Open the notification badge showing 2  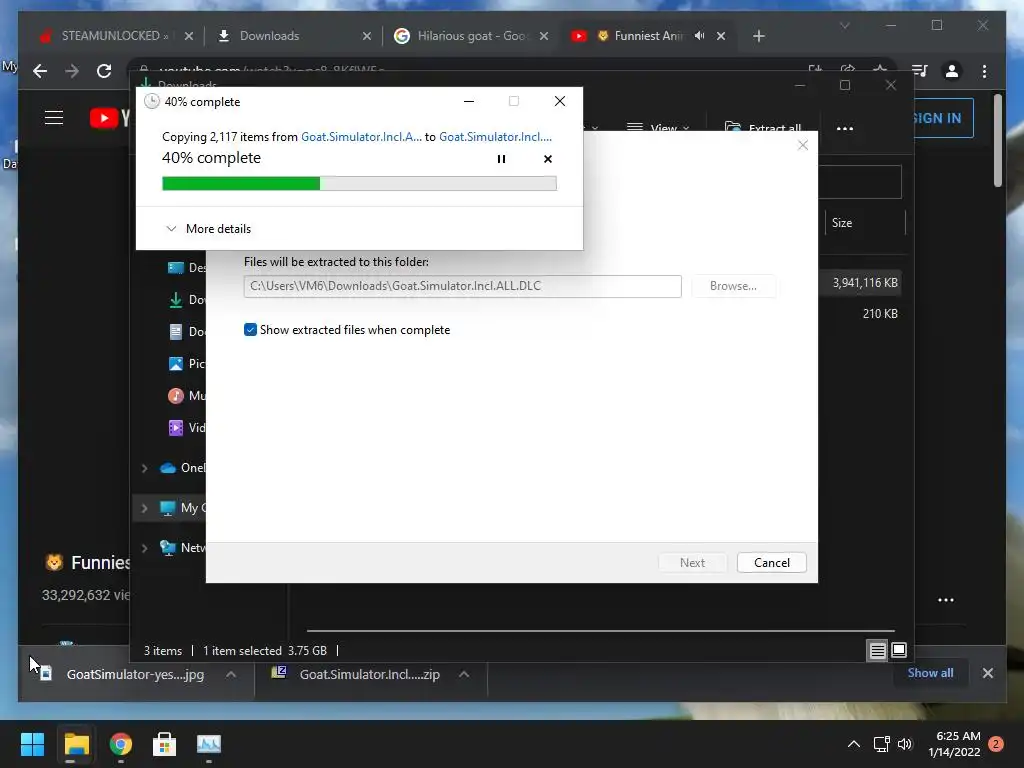click(x=996, y=744)
